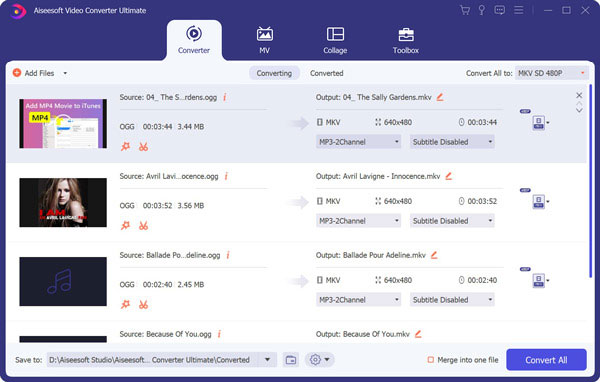Switch to the Converted list tab
This screenshot has height=382, width=600.
point(326,73)
